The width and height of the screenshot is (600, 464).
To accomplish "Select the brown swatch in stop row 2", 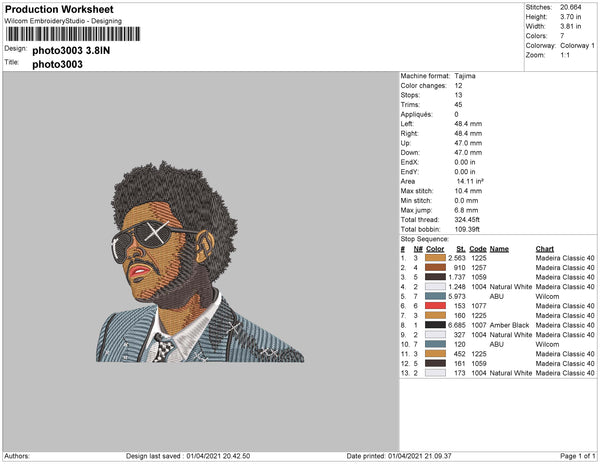I will [x=435, y=268].
